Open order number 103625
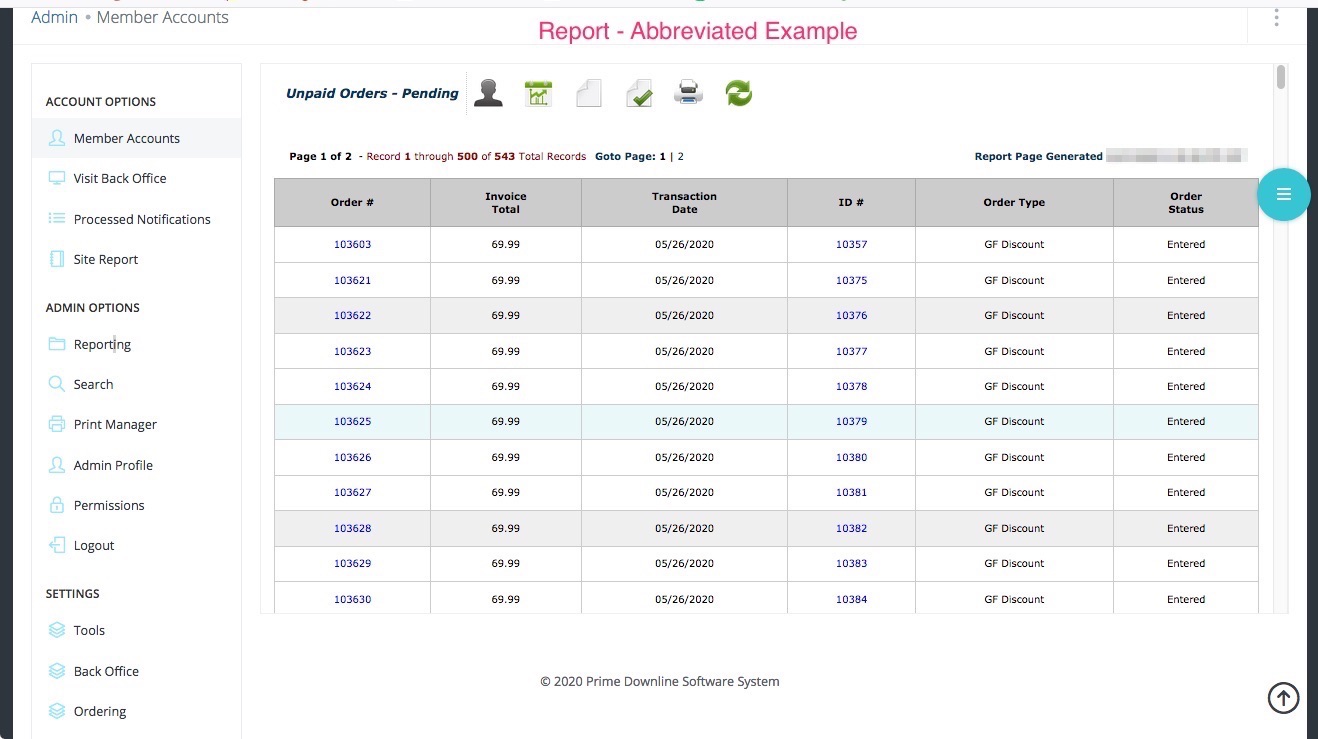This screenshot has width=1318, height=739. click(352, 421)
